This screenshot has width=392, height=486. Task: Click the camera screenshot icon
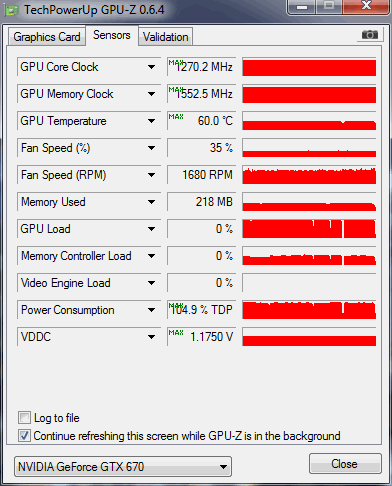tap(369, 35)
